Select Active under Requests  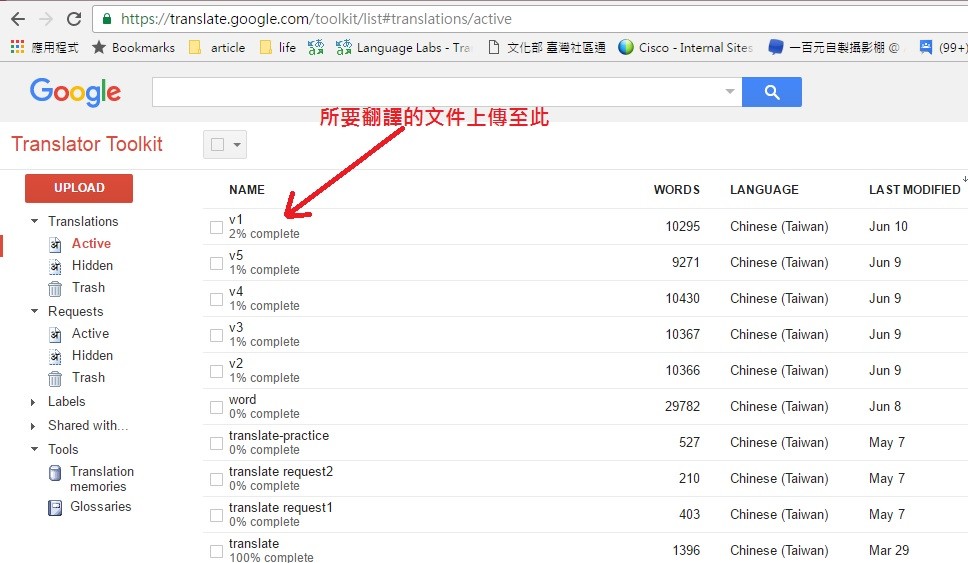90,333
